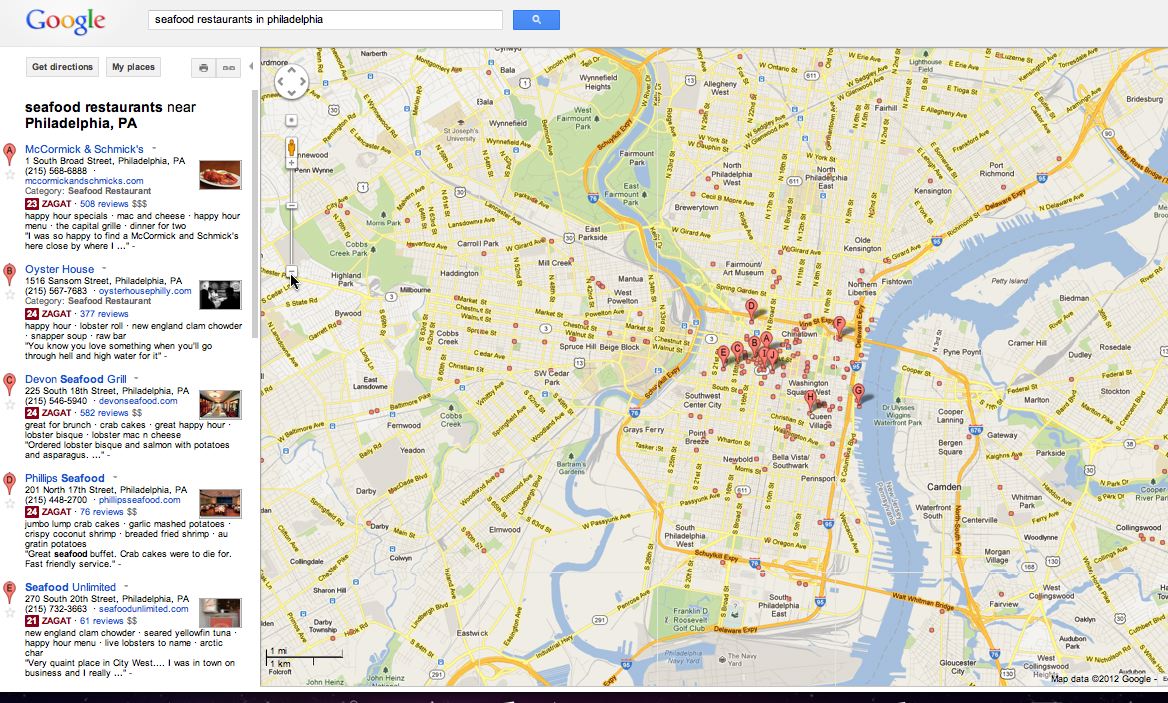Select map pin D on the map
The height and width of the screenshot is (703, 1168).
(x=751, y=309)
